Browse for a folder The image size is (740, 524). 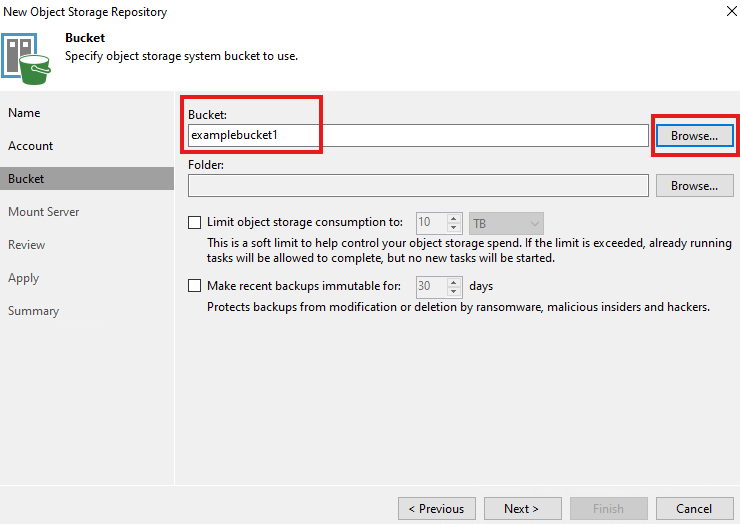tap(694, 186)
